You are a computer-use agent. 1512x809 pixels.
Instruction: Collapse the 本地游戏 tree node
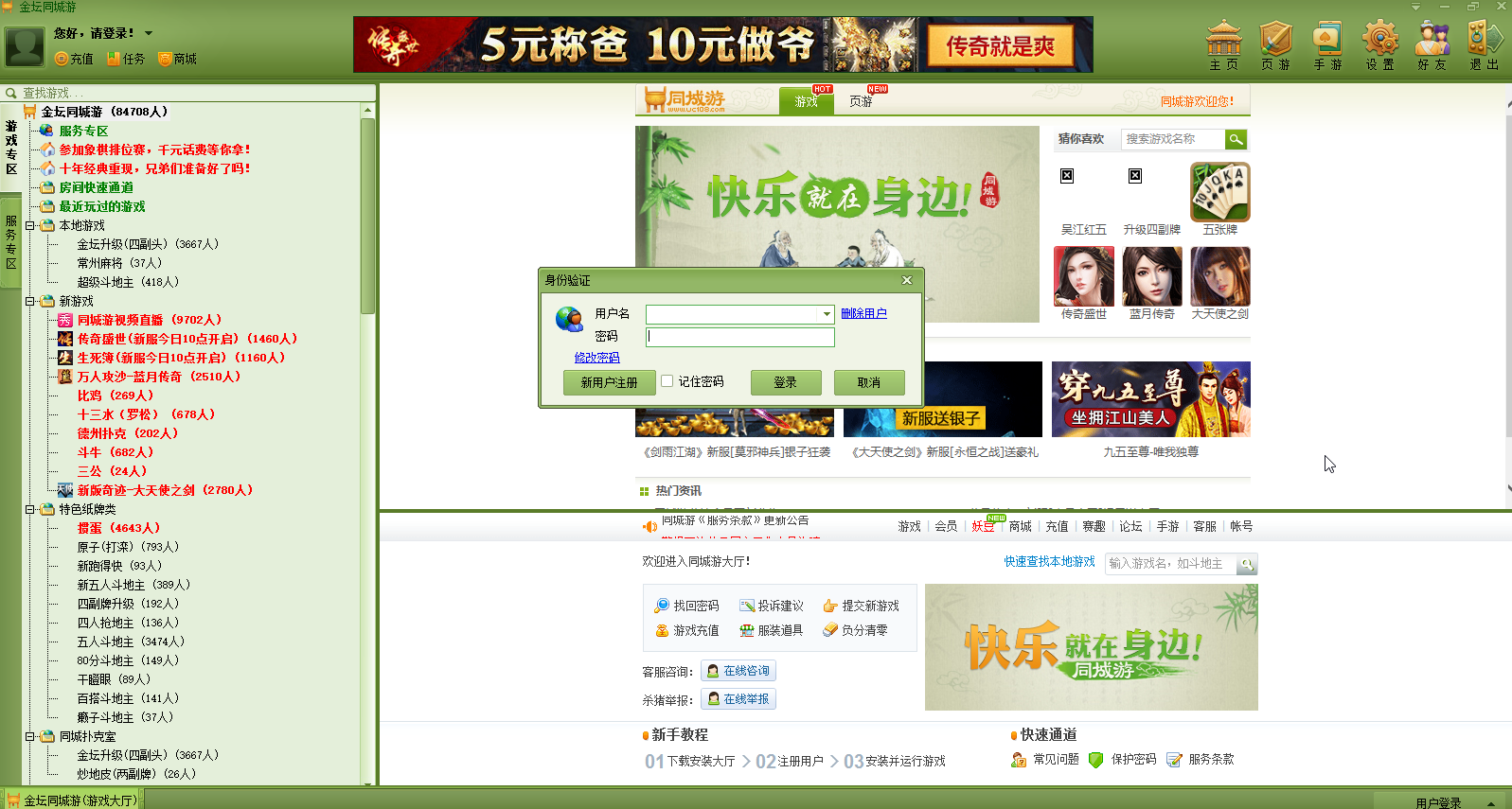tap(29, 225)
